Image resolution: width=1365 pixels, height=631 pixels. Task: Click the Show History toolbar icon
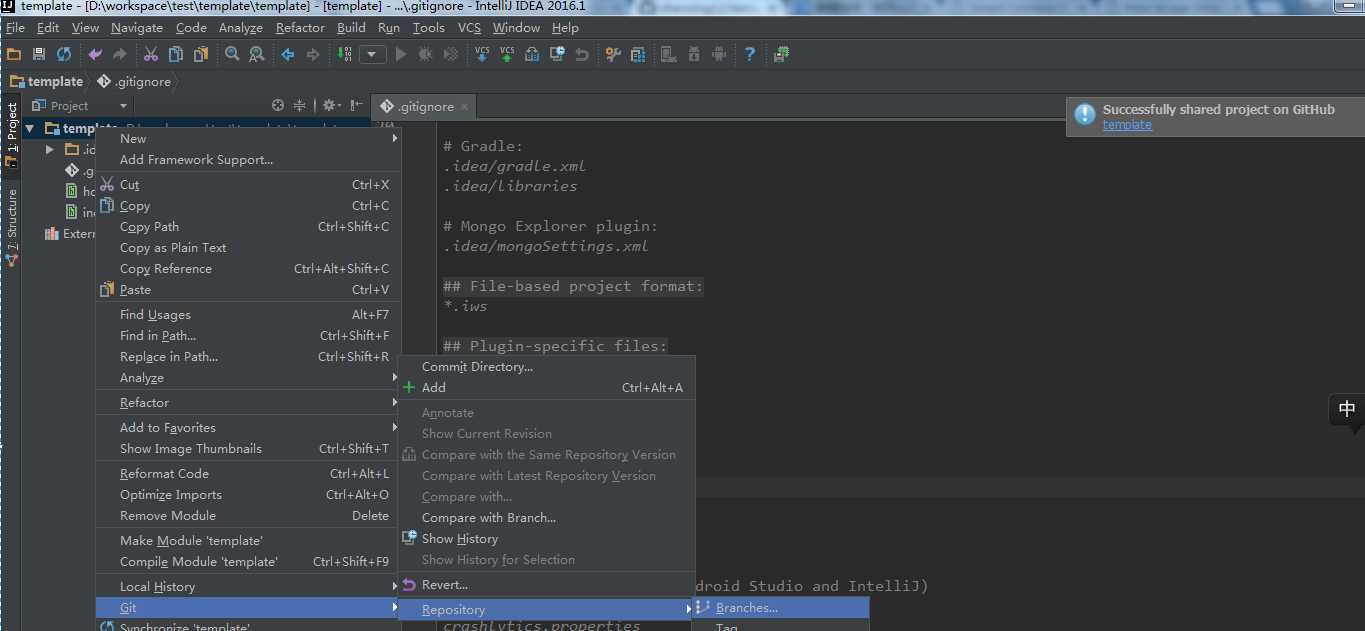557,54
